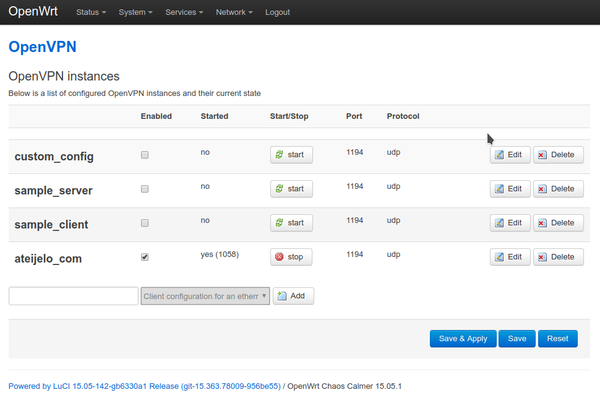Enable the custom_config checkbox
600x400 pixels.
(x=145, y=155)
